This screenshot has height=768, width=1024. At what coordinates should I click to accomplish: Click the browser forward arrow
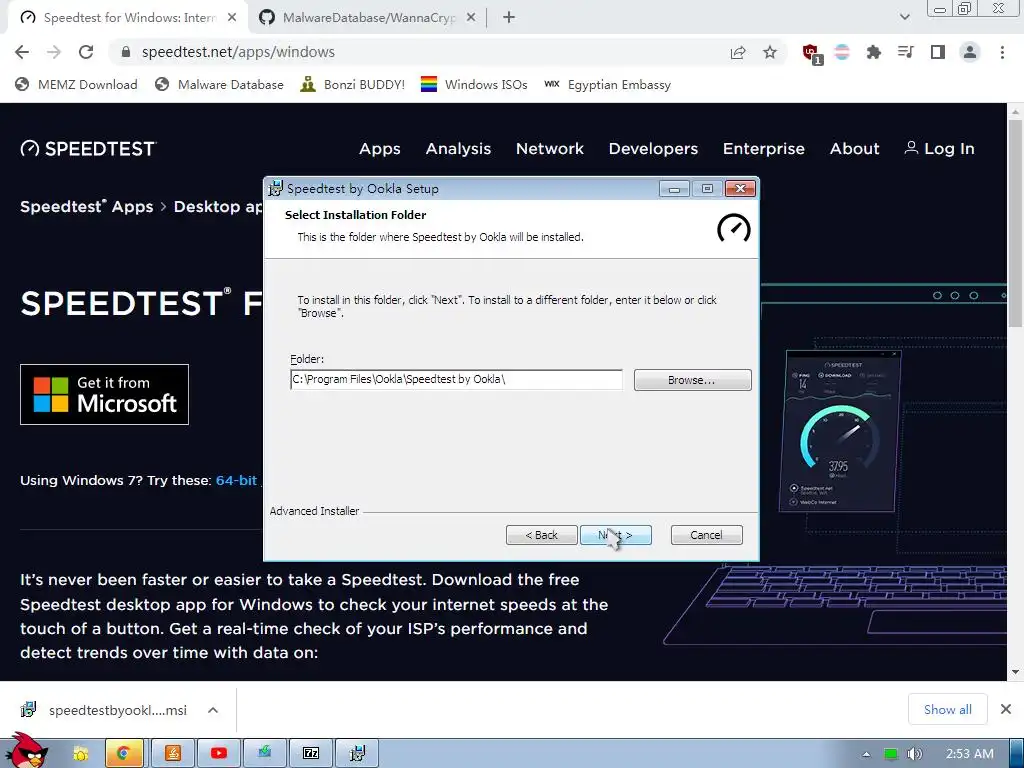point(54,52)
